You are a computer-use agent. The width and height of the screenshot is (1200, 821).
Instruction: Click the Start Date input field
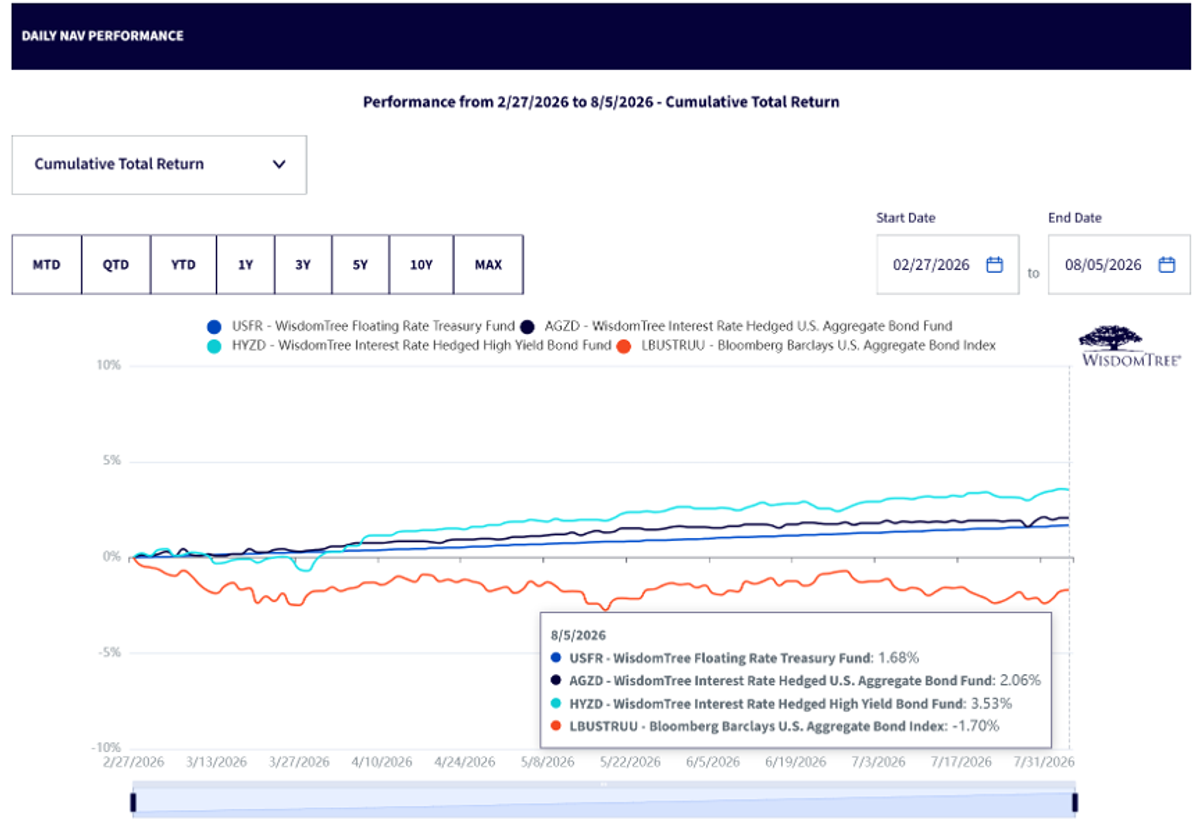(948, 265)
